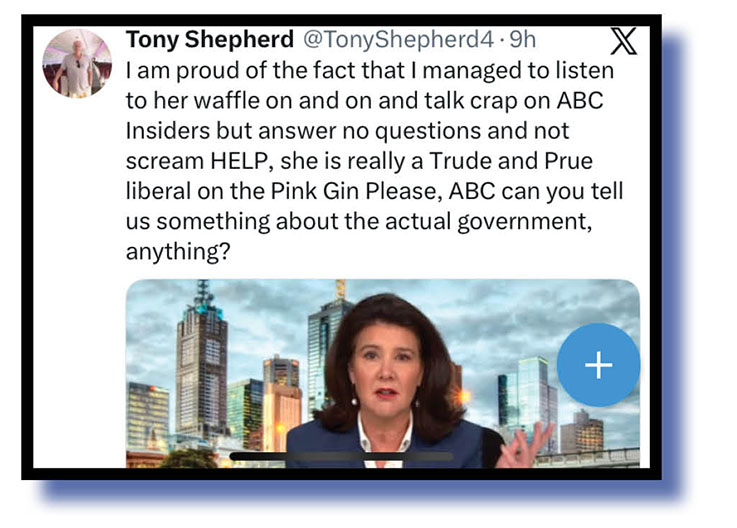Tap the dark home indicator bar

coord(341,456)
